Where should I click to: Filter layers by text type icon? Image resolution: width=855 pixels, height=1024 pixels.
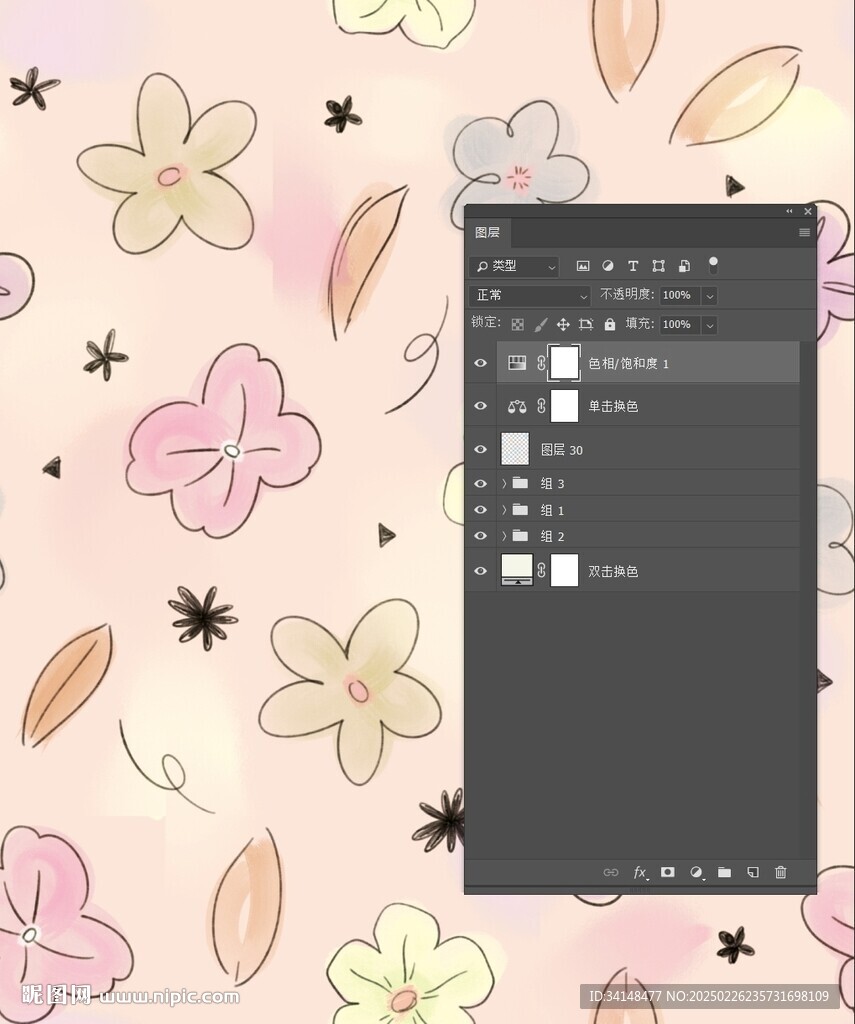coord(633,266)
